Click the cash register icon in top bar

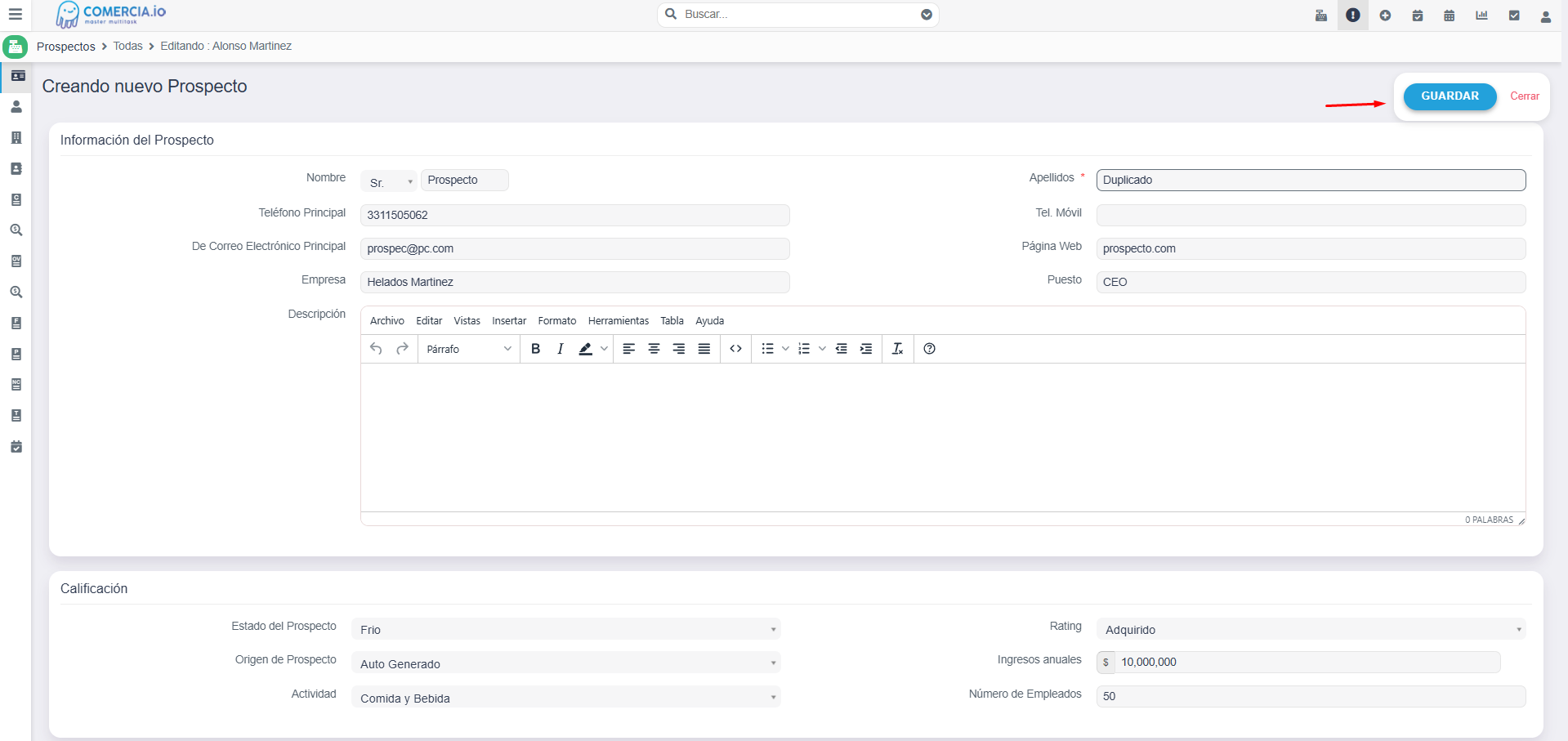click(x=1321, y=16)
